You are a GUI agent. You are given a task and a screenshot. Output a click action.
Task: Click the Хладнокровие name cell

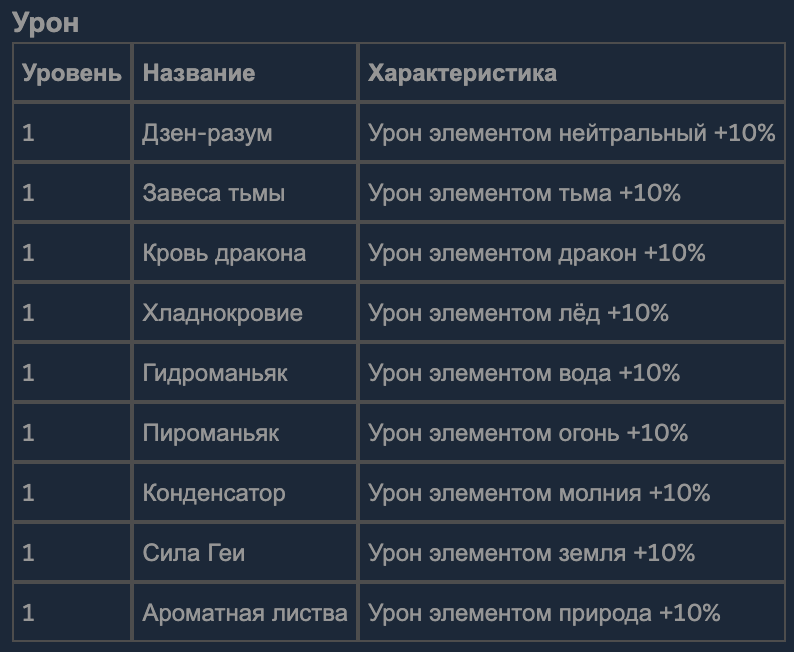pyautogui.click(x=245, y=312)
